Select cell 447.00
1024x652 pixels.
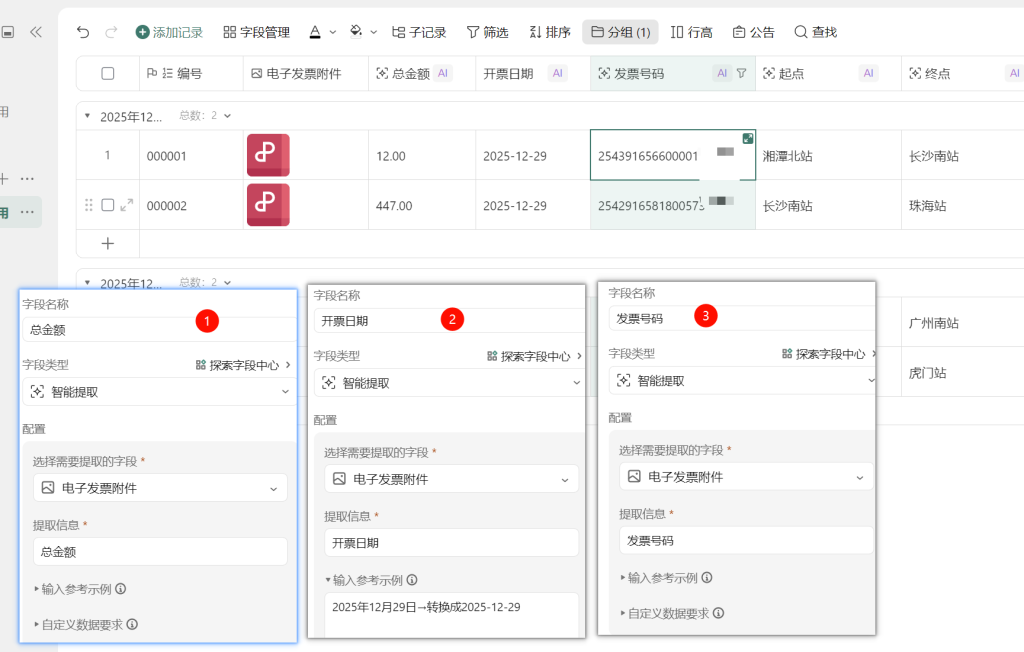pyautogui.click(x=422, y=205)
